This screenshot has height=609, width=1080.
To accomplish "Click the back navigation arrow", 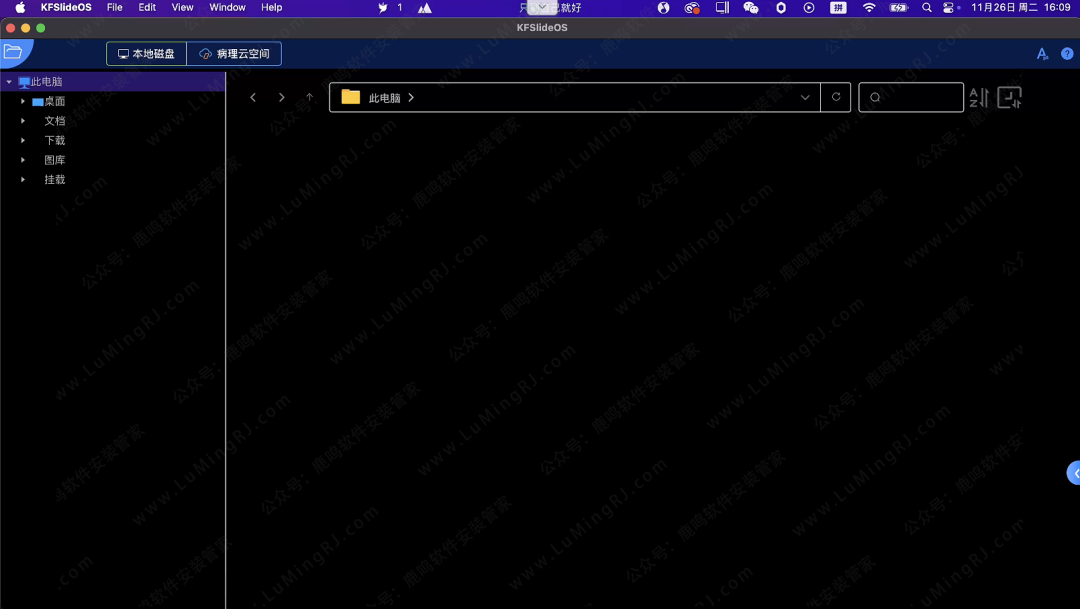I will tap(253, 97).
